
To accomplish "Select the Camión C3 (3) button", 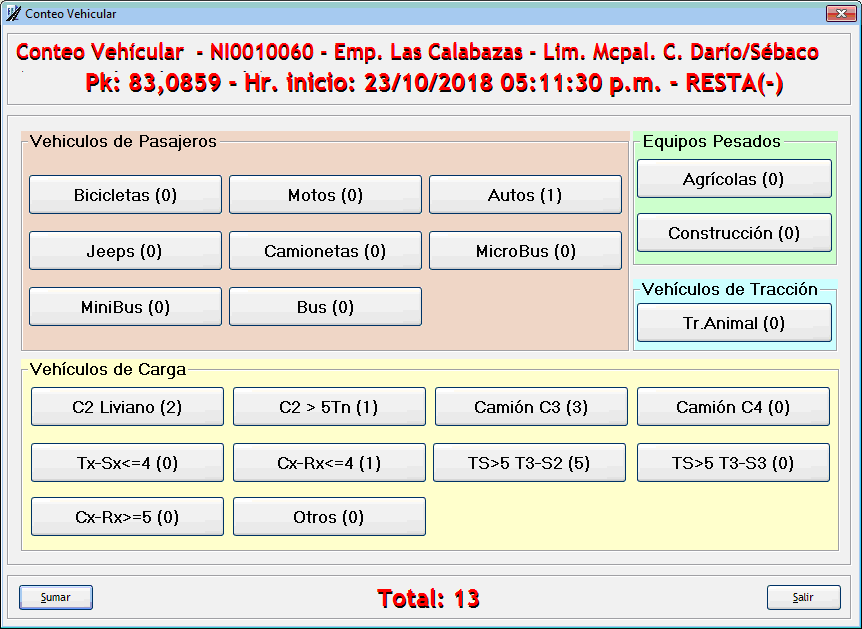I will [x=531, y=407].
